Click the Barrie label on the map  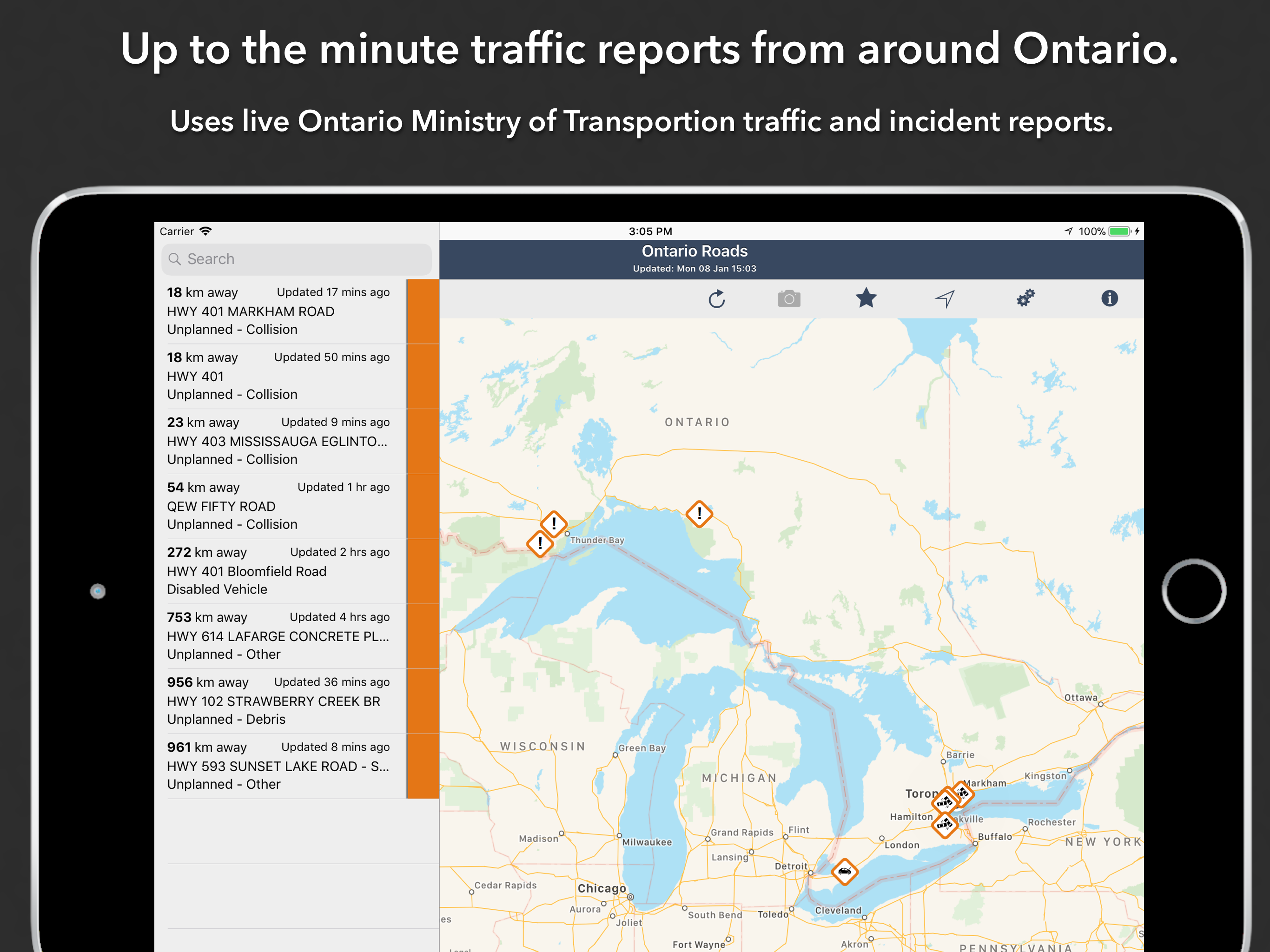[x=960, y=755]
